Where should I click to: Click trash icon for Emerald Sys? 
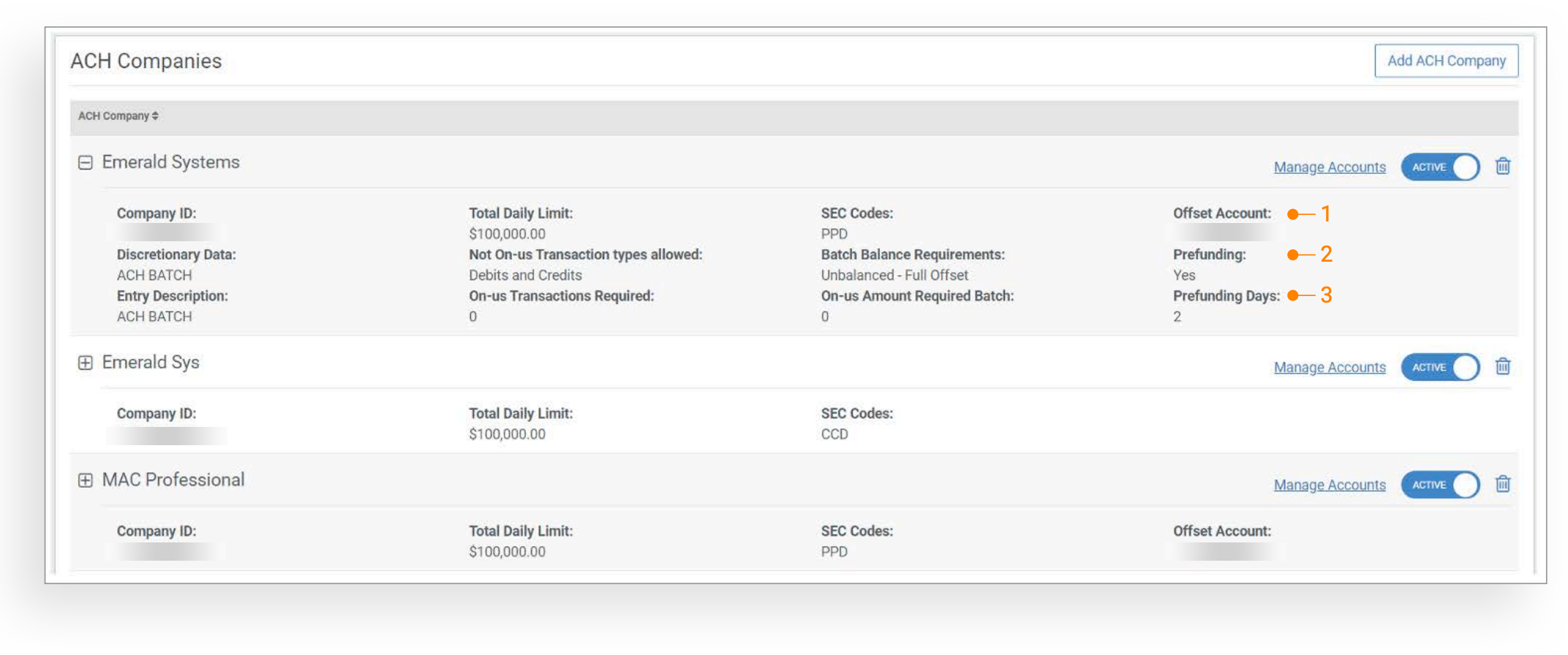tap(1502, 366)
